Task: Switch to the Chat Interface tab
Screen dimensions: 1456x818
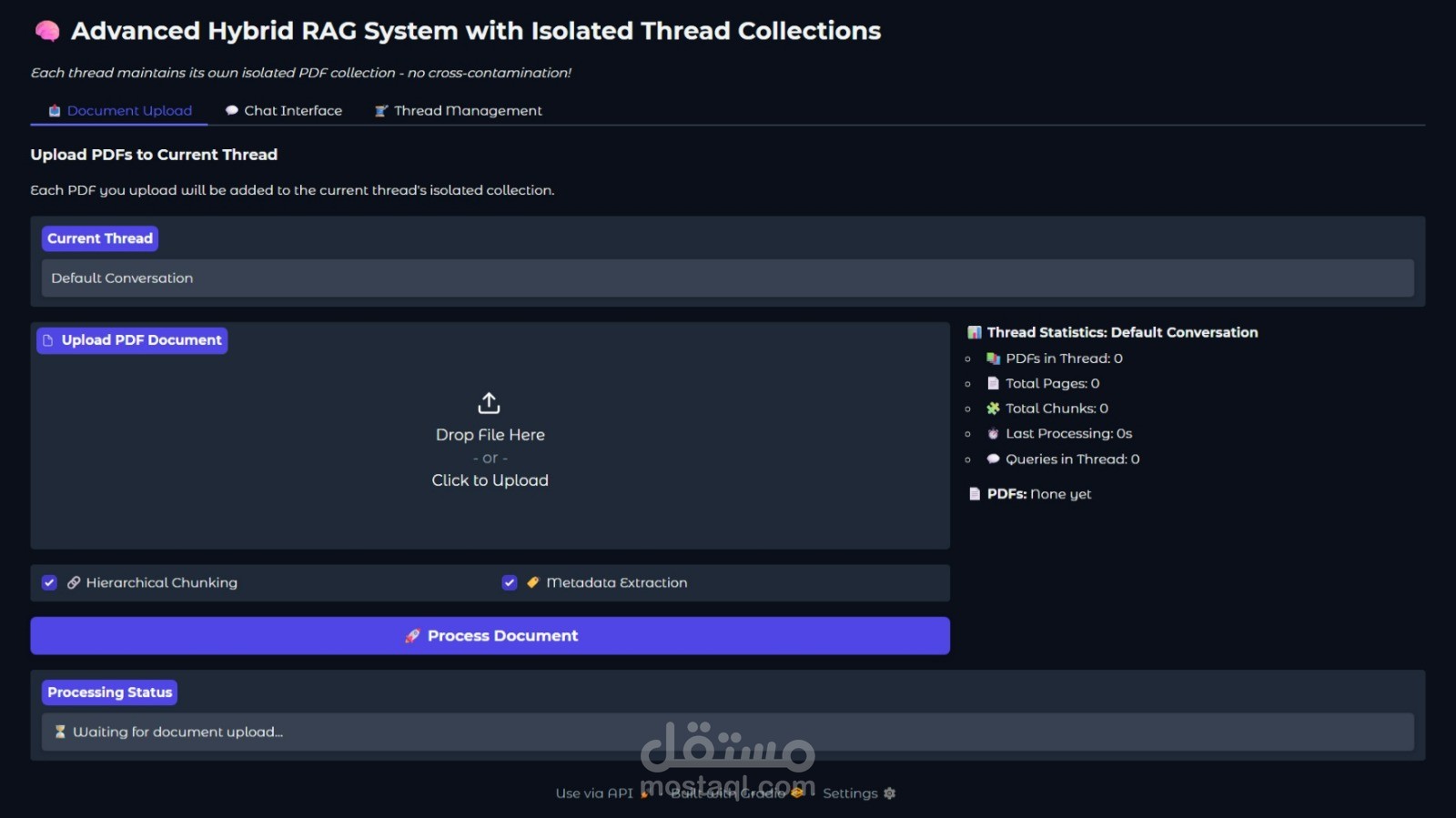Action: pos(284,111)
